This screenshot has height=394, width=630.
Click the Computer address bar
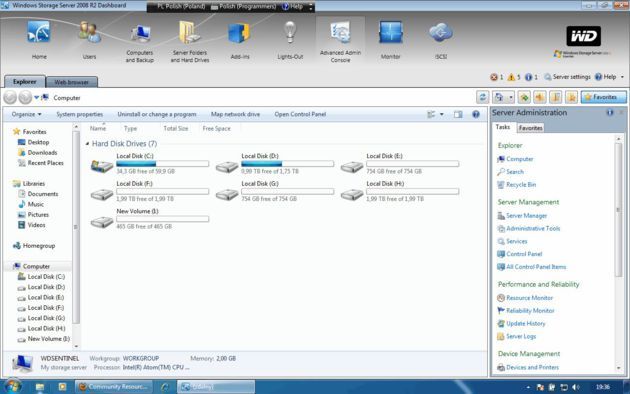coord(257,98)
